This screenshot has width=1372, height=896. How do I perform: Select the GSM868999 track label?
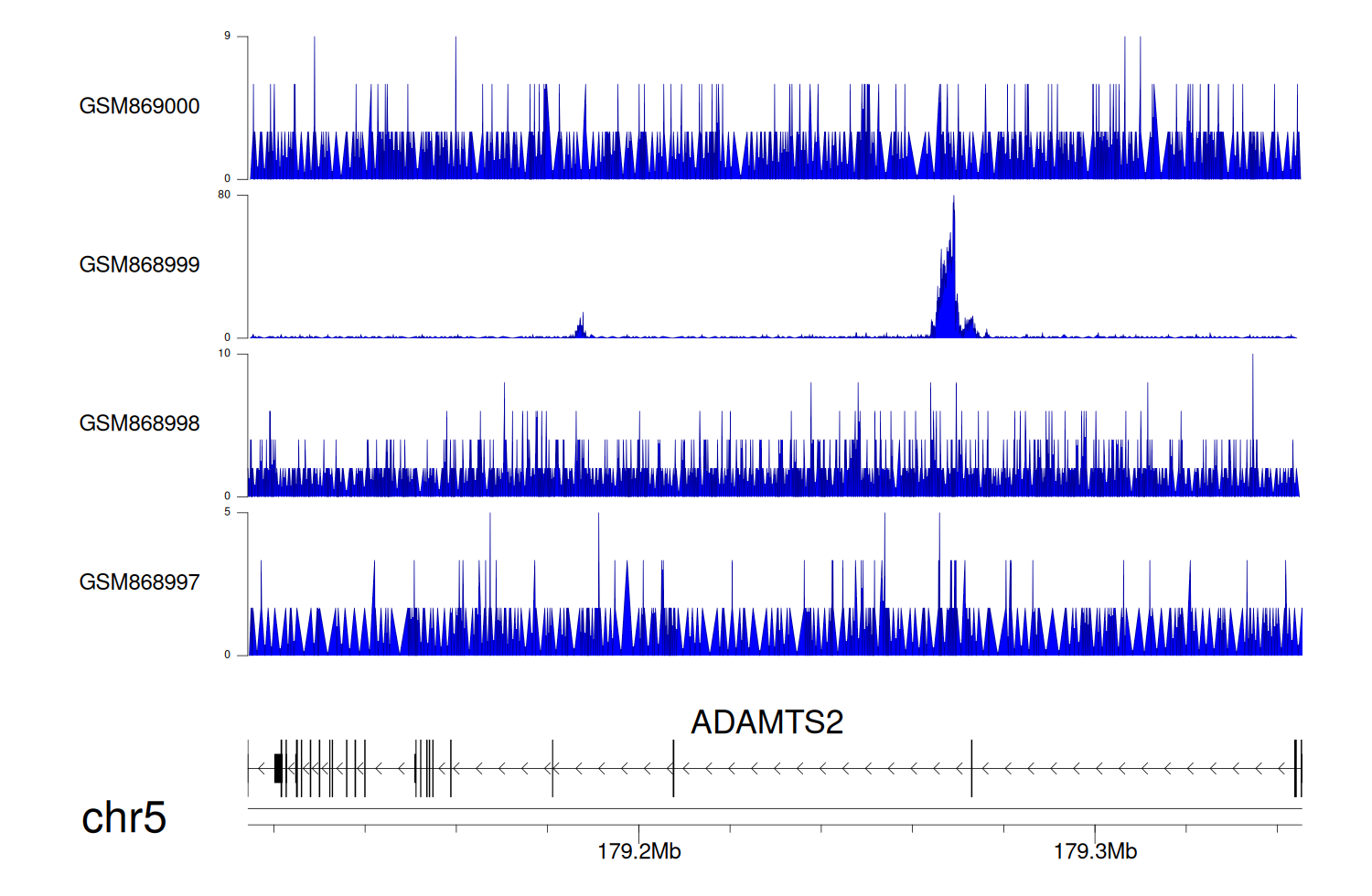(139, 265)
